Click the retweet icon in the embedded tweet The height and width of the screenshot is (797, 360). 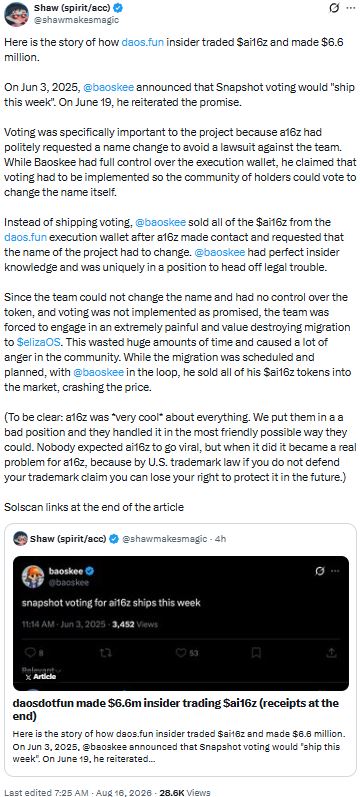106,652
